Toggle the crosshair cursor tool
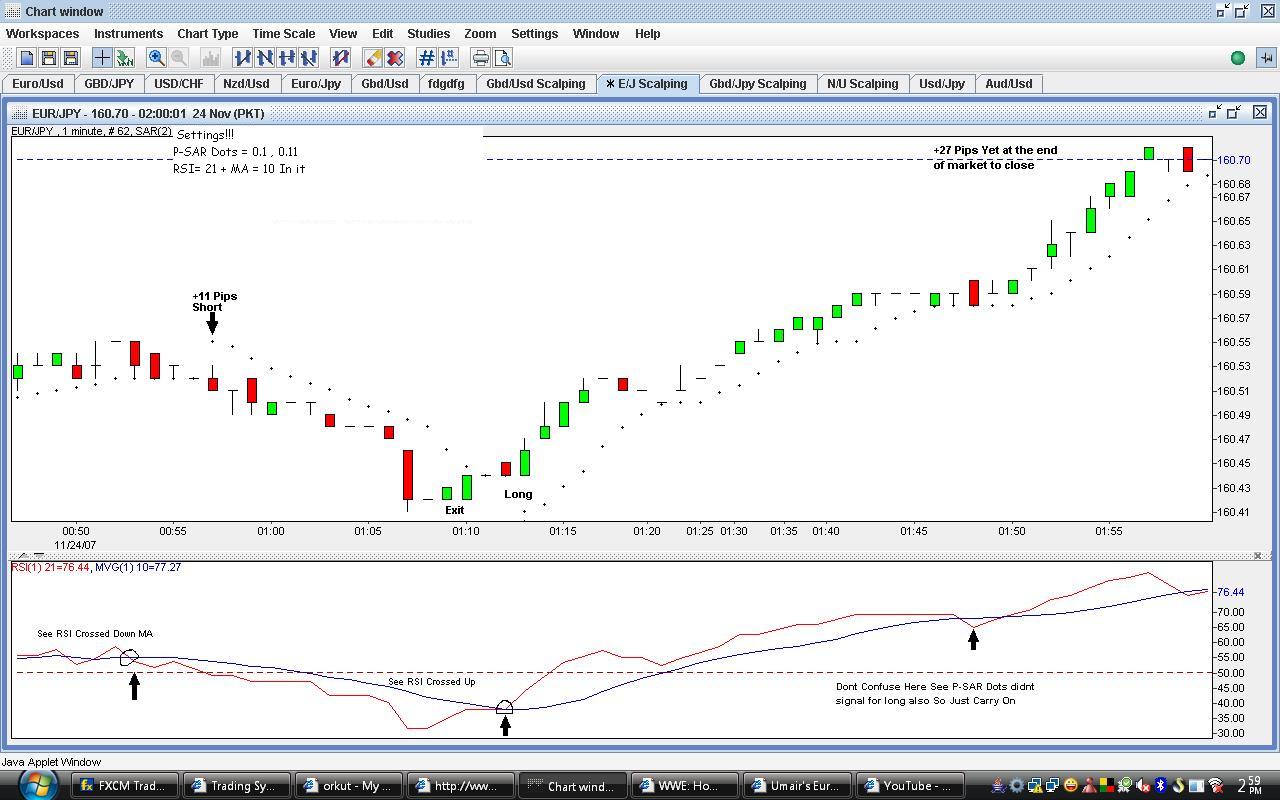This screenshot has width=1280, height=800. 102,58
